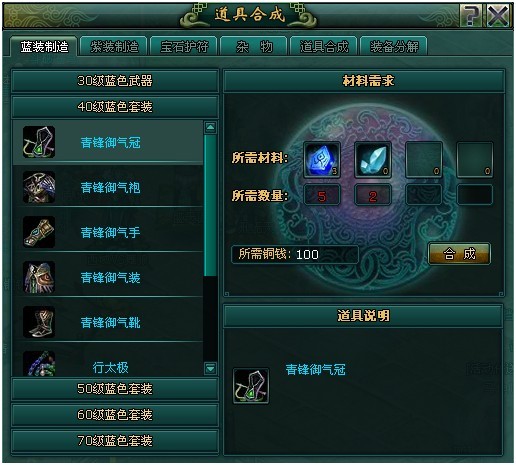Switch to the 紫装制造 tab
This screenshot has height=465, width=516.
pos(114,47)
